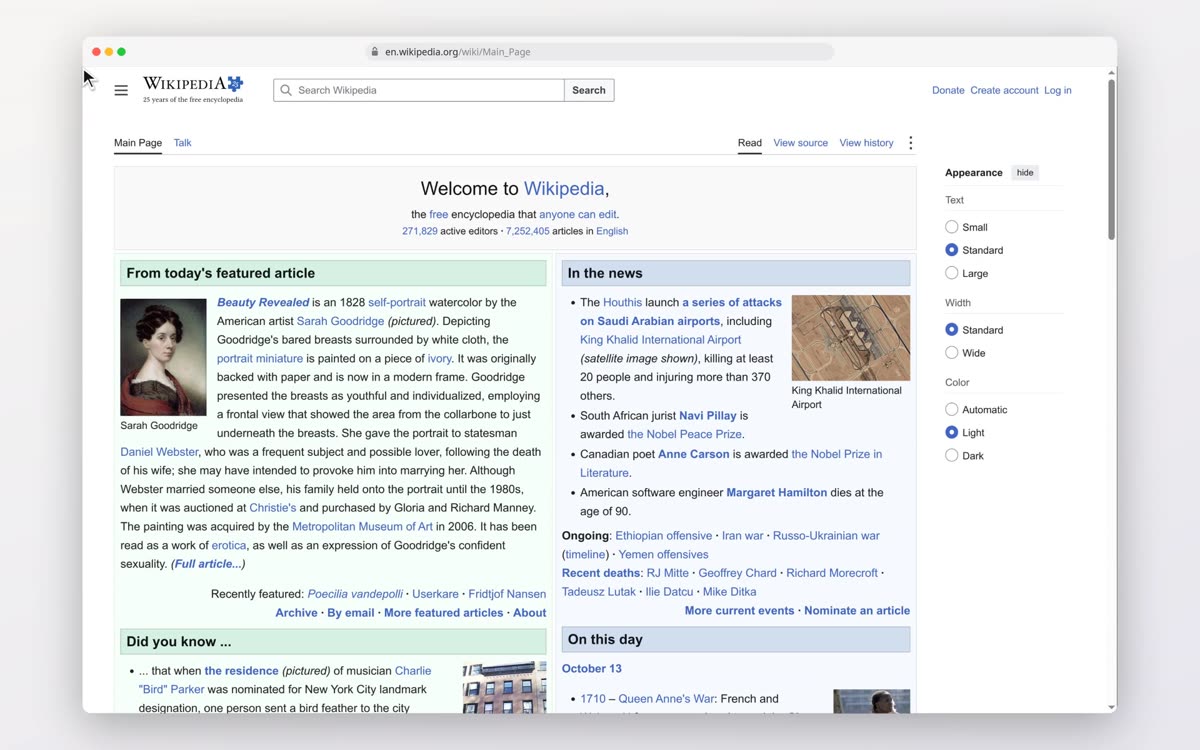Open Navi Pillay article link

(708, 415)
